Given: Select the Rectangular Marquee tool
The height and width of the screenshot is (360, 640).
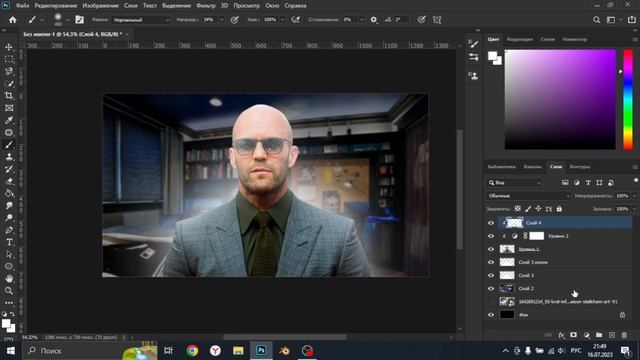Looking at the screenshot, I should pyautogui.click(x=9, y=59).
